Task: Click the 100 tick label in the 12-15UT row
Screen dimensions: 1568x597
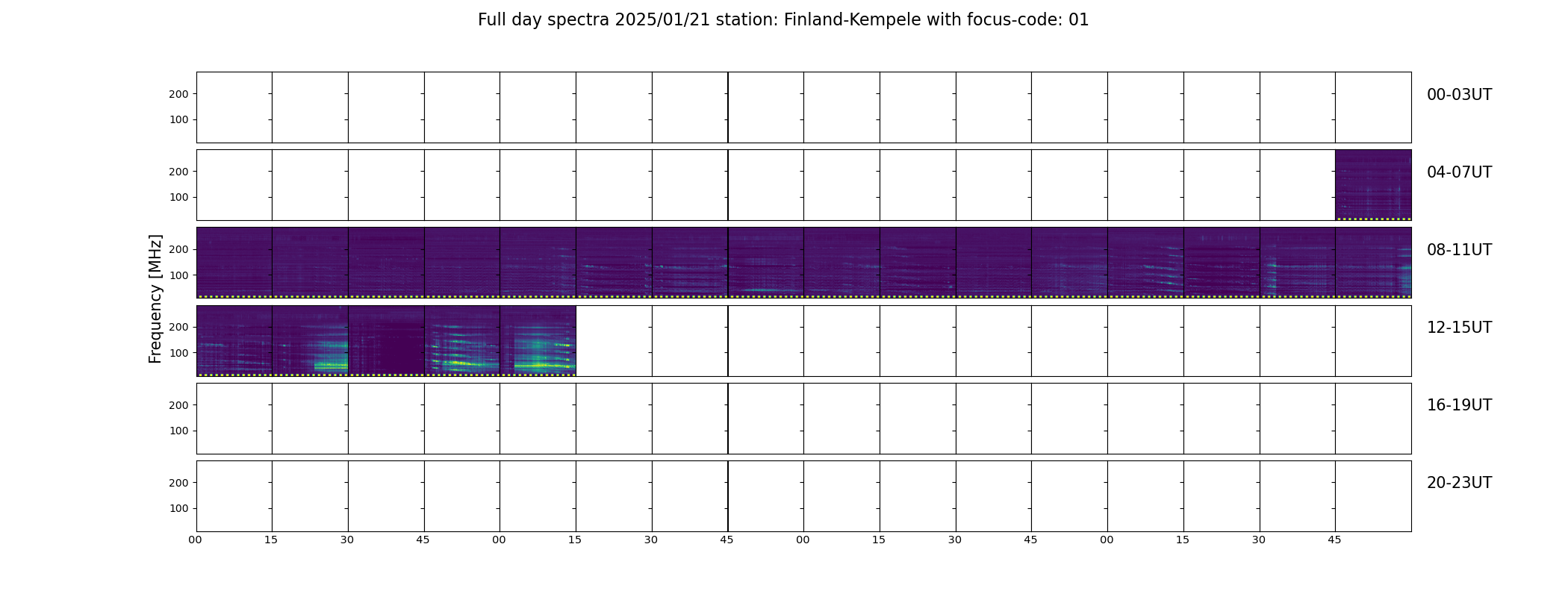Action: click(178, 353)
